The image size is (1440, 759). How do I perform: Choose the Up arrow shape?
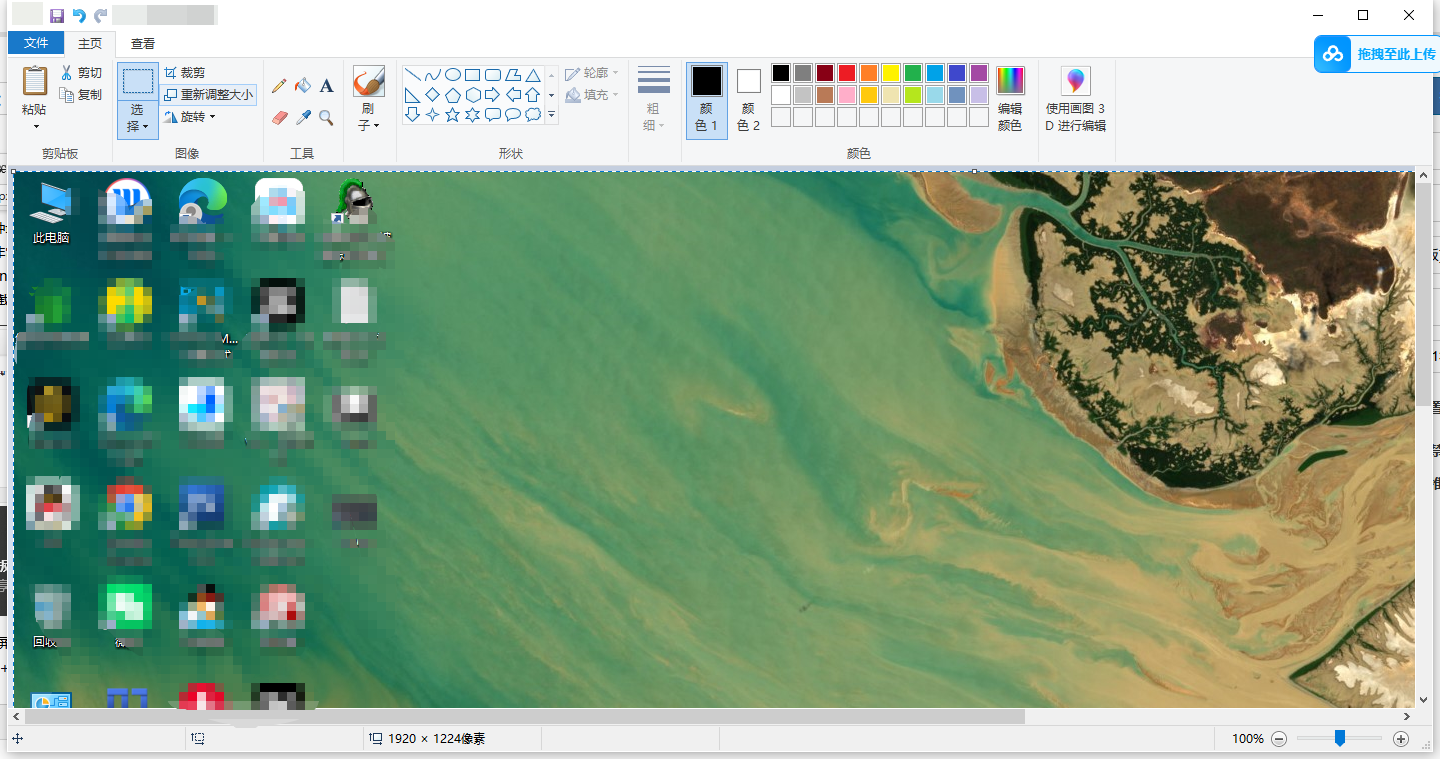[533, 95]
